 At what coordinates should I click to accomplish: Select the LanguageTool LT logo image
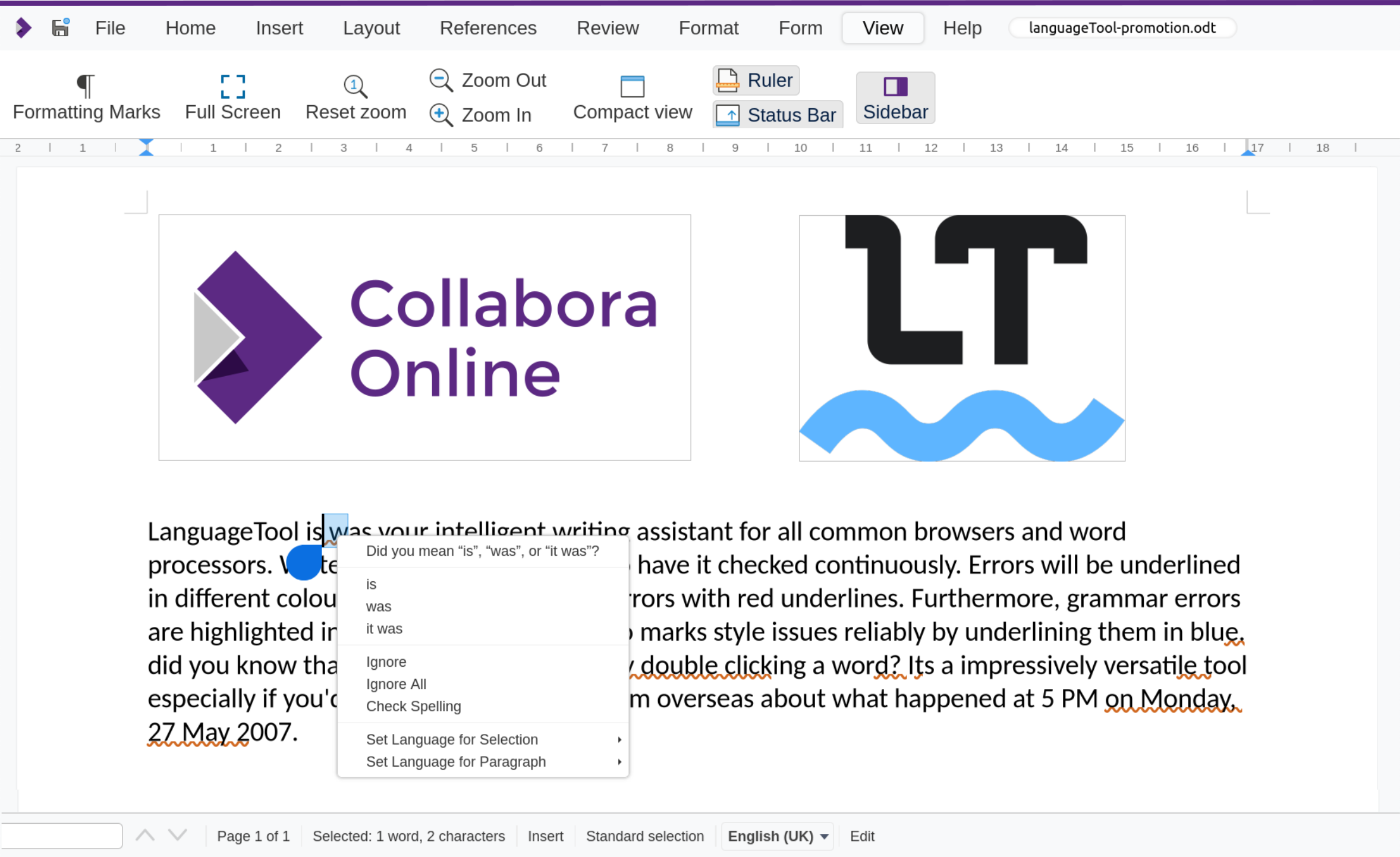tap(962, 338)
